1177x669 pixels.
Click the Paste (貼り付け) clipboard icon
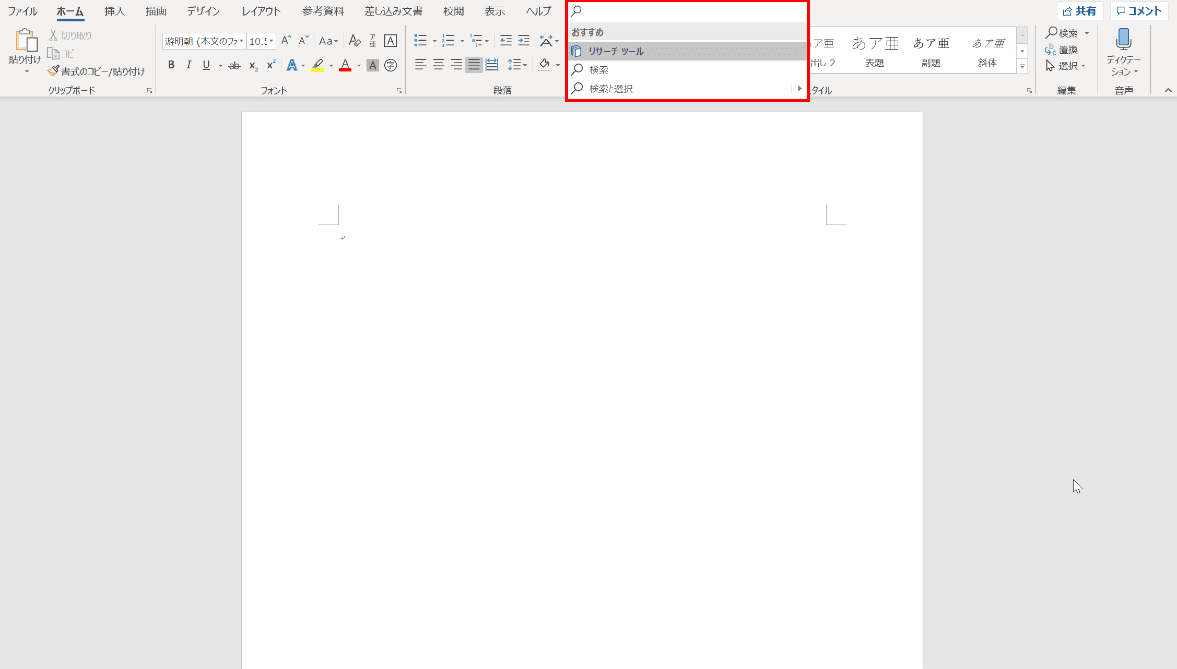point(26,41)
